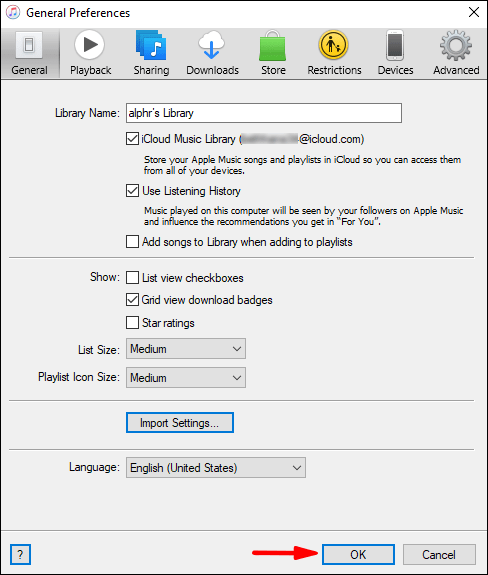Screen dimensions: 488x575
Task: Select the Sharing preferences icon
Action: tap(151, 45)
